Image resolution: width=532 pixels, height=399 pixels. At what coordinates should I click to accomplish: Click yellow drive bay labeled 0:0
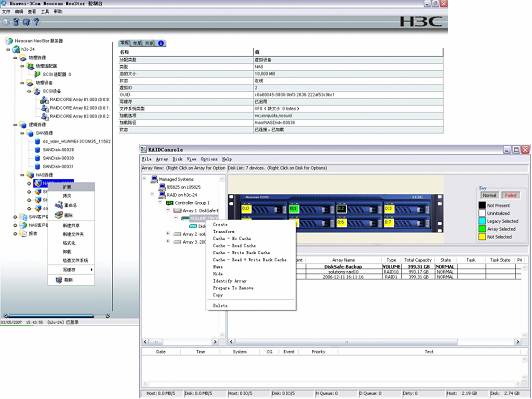coord(246,208)
